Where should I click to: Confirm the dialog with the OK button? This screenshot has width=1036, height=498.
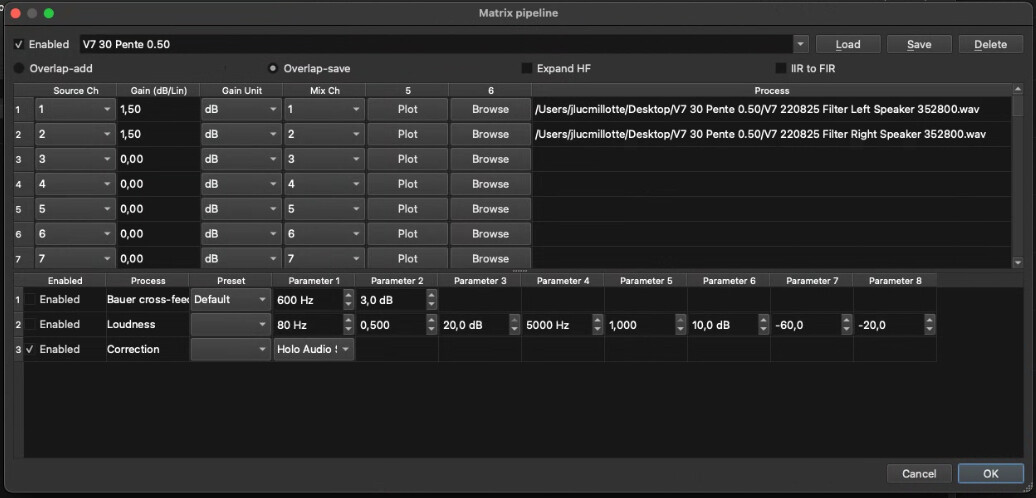coord(990,473)
